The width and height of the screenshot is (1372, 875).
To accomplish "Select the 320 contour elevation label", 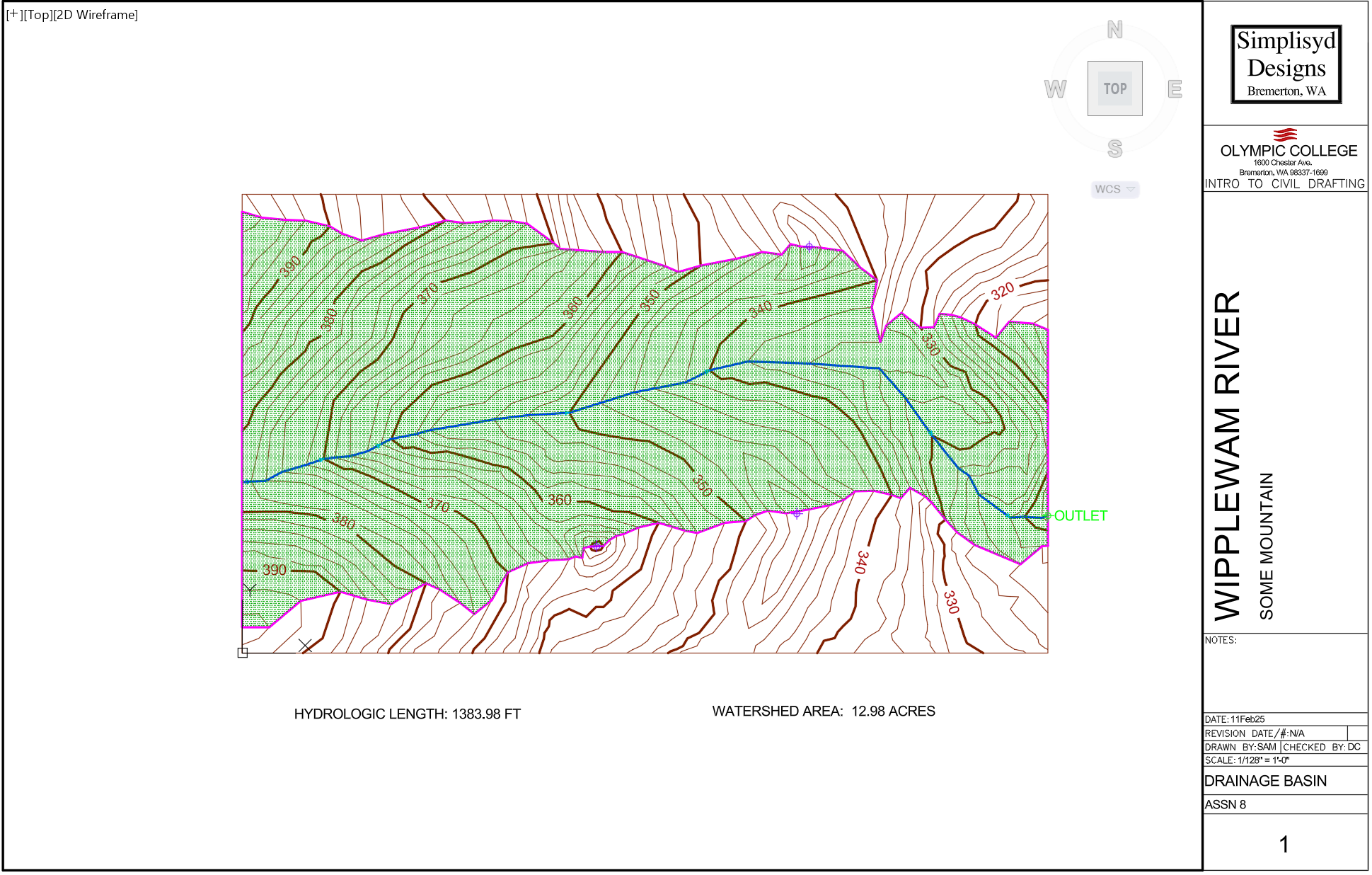I will [1002, 291].
